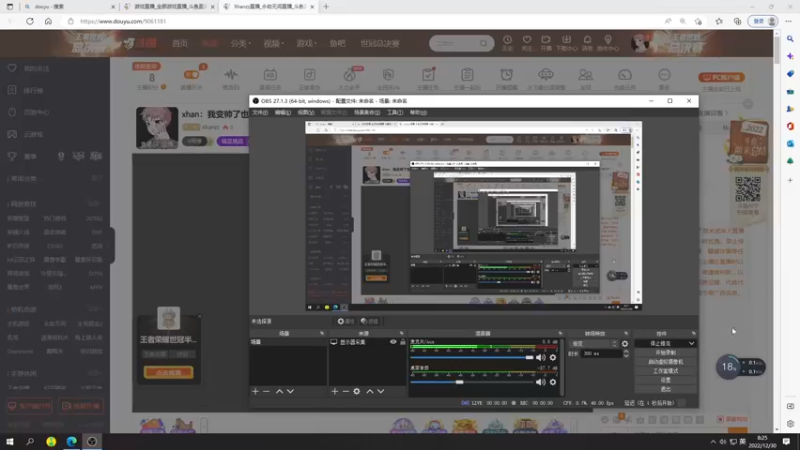Toggle lock on 显示器采集 source

click(403, 342)
